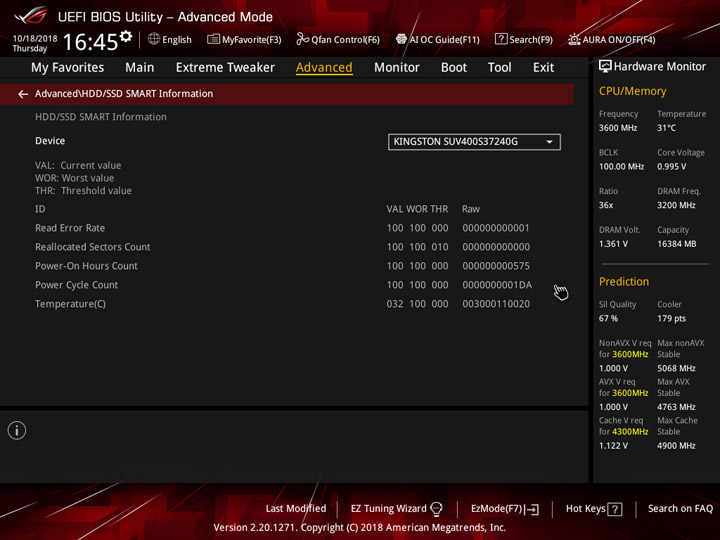Click the ROG logo icon
Viewport: 720px width, 540px height.
pyautogui.click(x=31, y=16)
